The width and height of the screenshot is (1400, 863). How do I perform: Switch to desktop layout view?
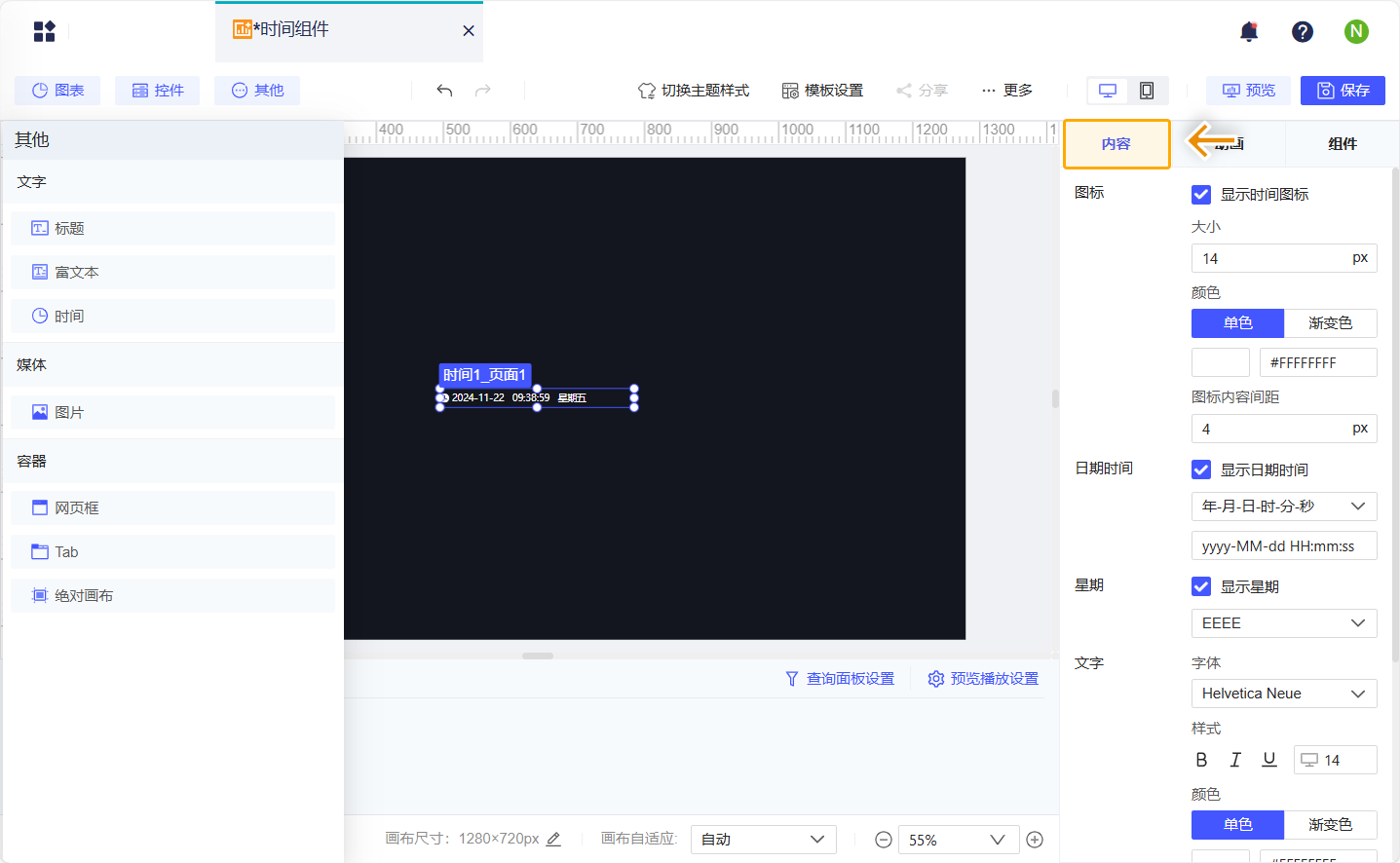coord(1108,91)
